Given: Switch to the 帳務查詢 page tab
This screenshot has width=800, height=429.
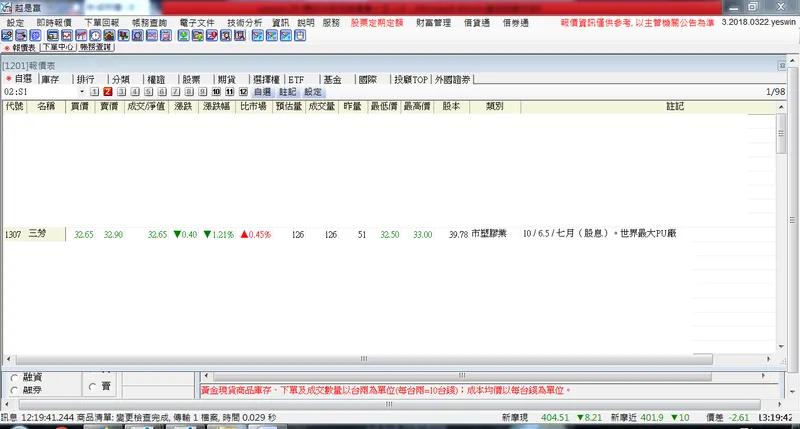Looking at the screenshot, I should pos(95,47).
